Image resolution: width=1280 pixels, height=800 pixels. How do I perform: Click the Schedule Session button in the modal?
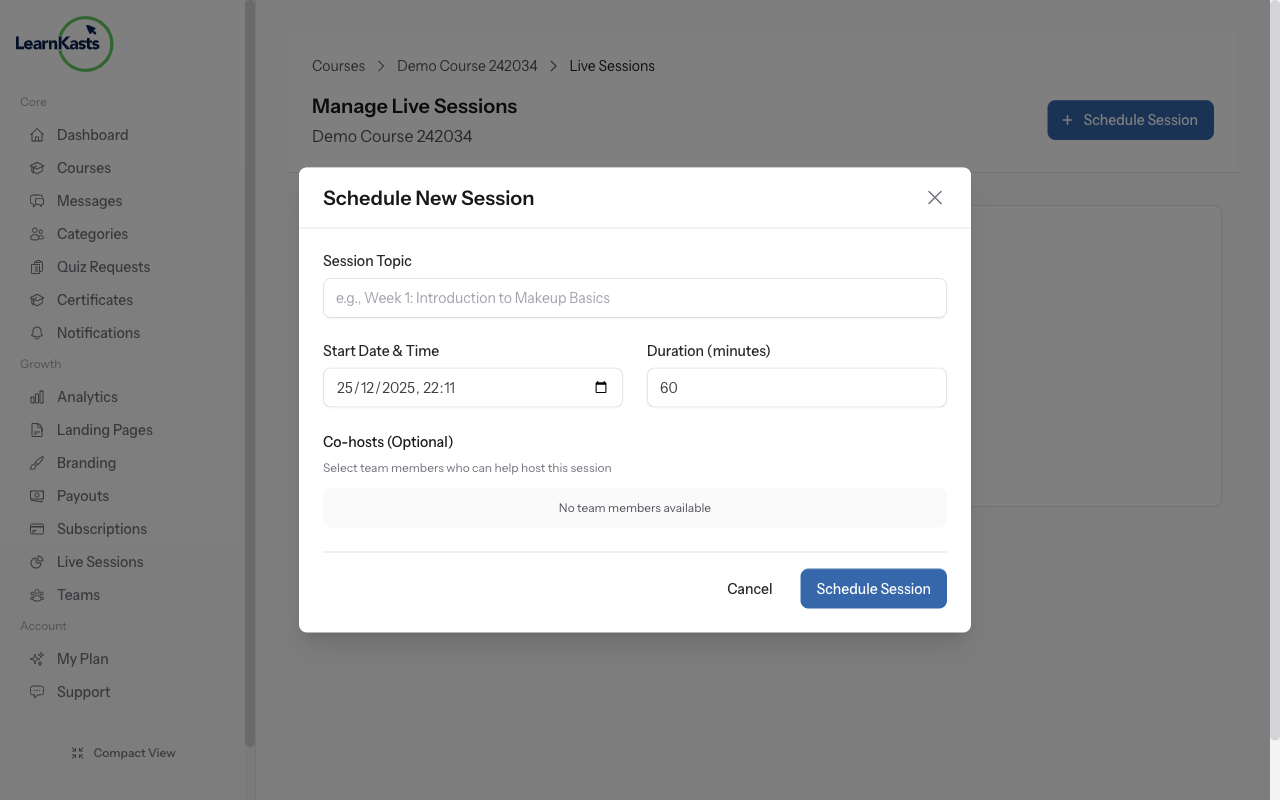coord(872,588)
